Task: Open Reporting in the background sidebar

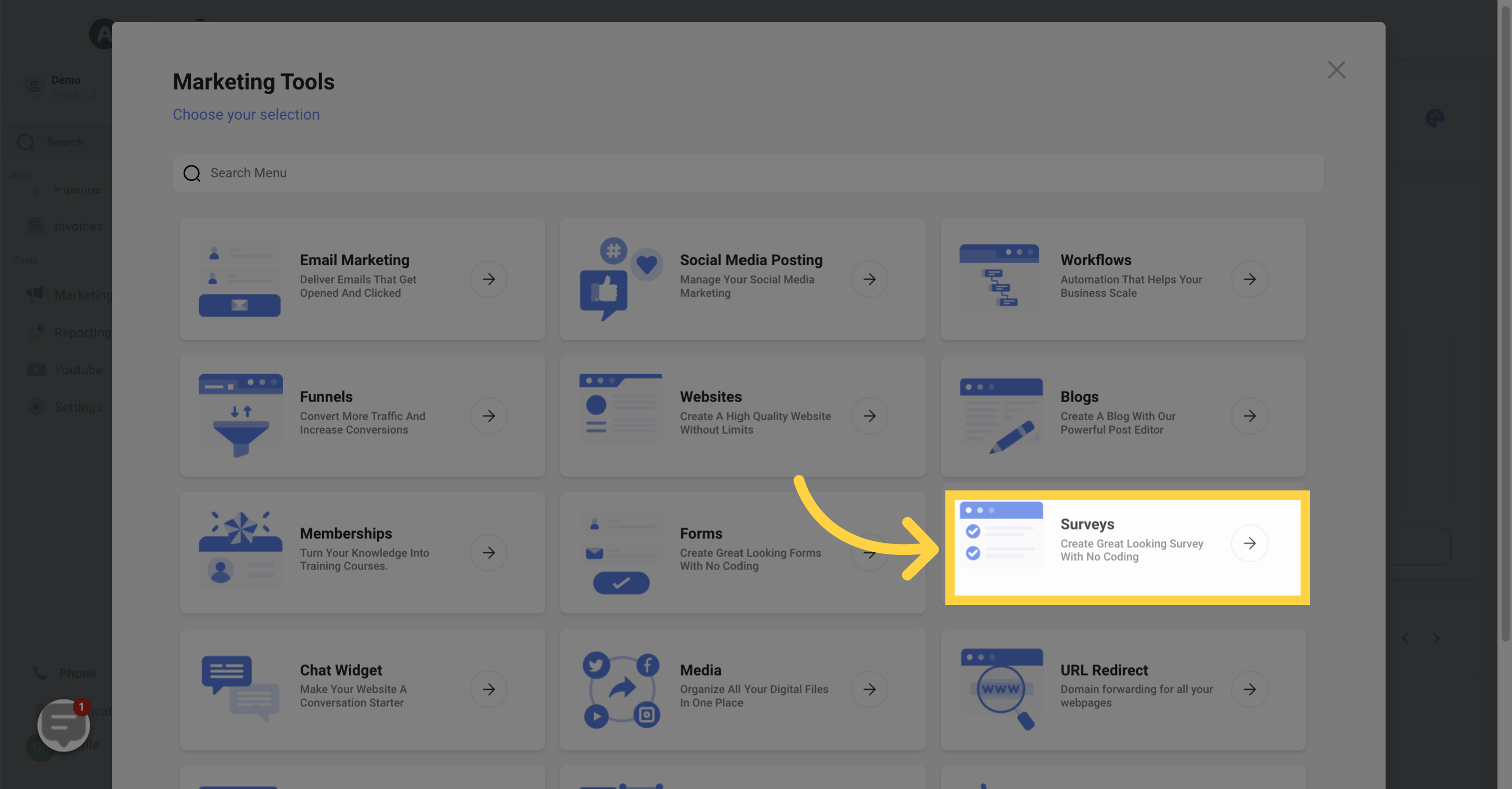Action: [69, 332]
